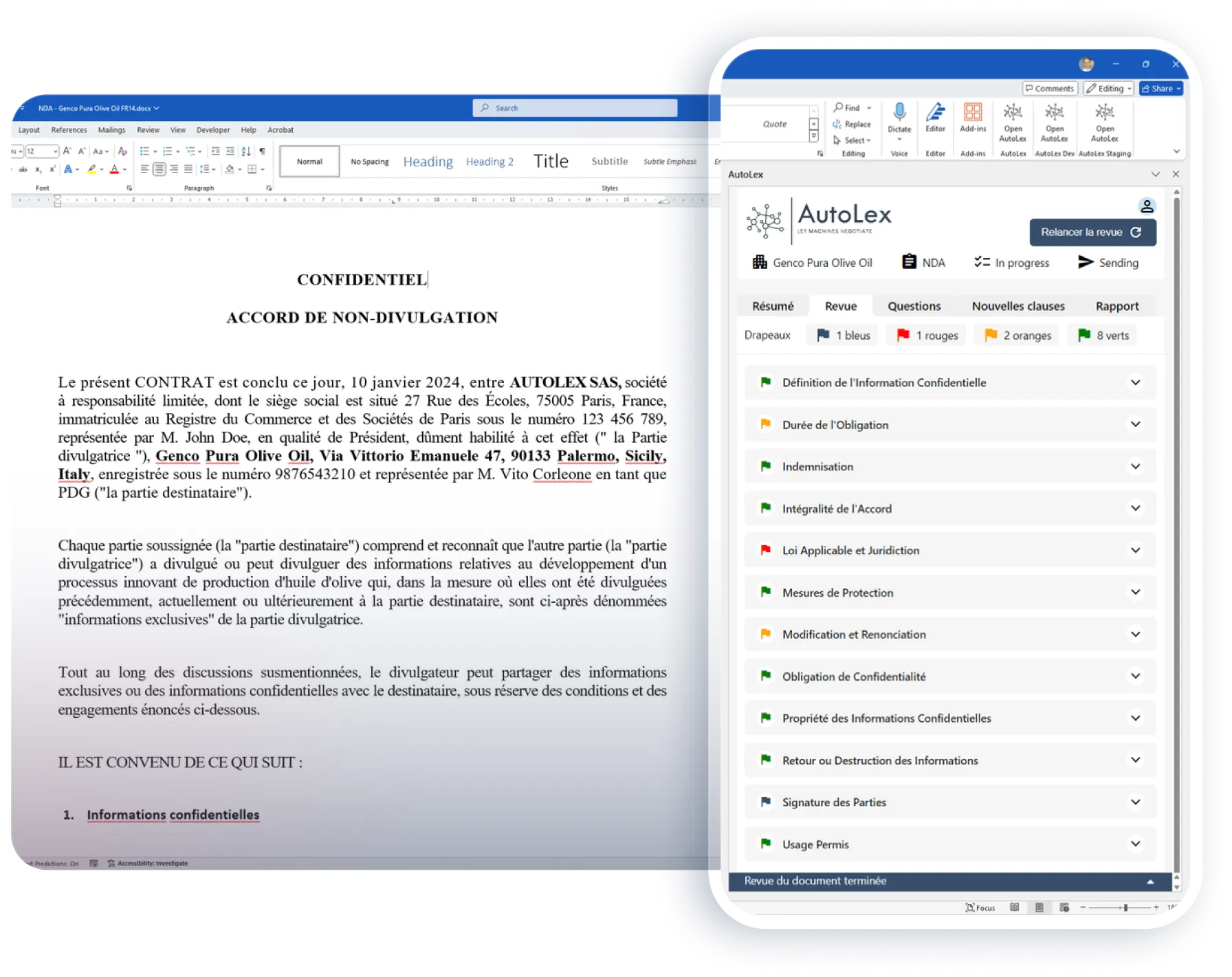Screen dimensions: 1232x977
Task: Toggle align right button
Action: coord(174,169)
